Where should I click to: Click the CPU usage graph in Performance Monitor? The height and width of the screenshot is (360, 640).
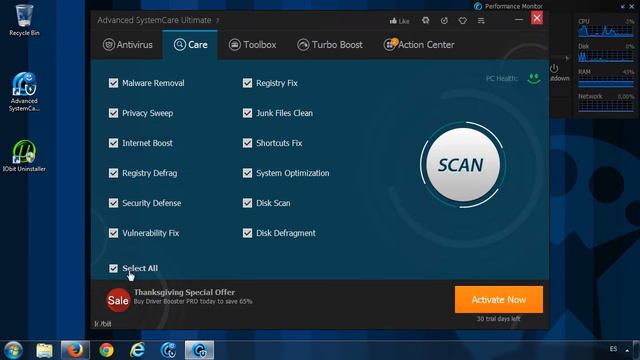coord(606,31)
